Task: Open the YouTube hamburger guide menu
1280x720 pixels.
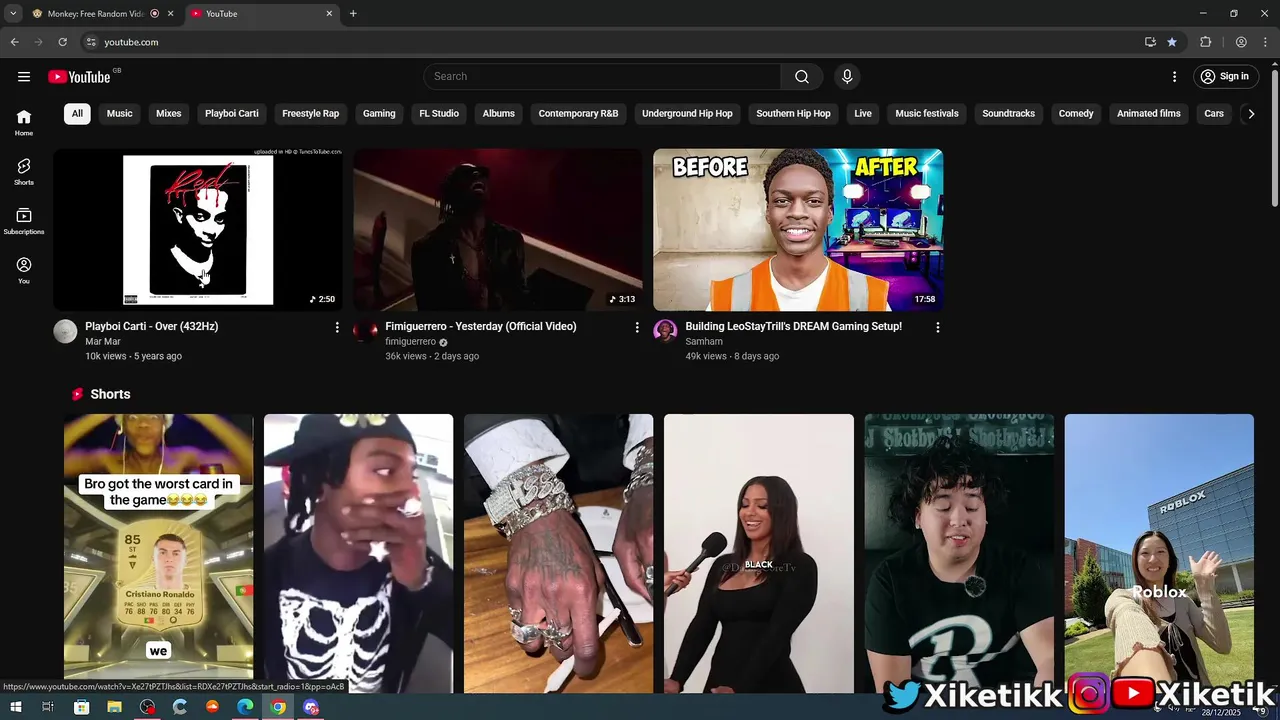Action: (24, 77)
